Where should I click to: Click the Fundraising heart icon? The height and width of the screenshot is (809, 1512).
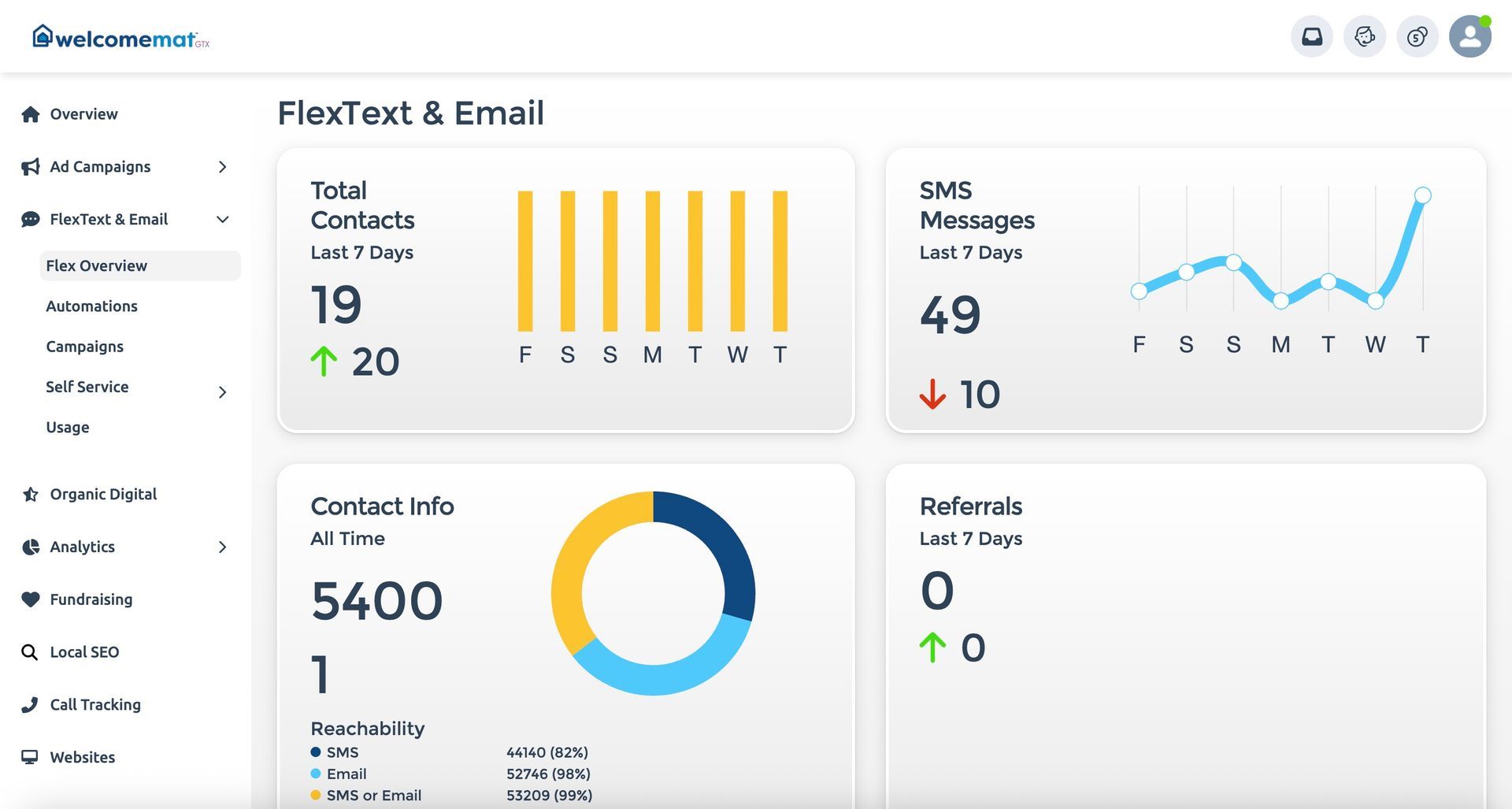point(31,599)
